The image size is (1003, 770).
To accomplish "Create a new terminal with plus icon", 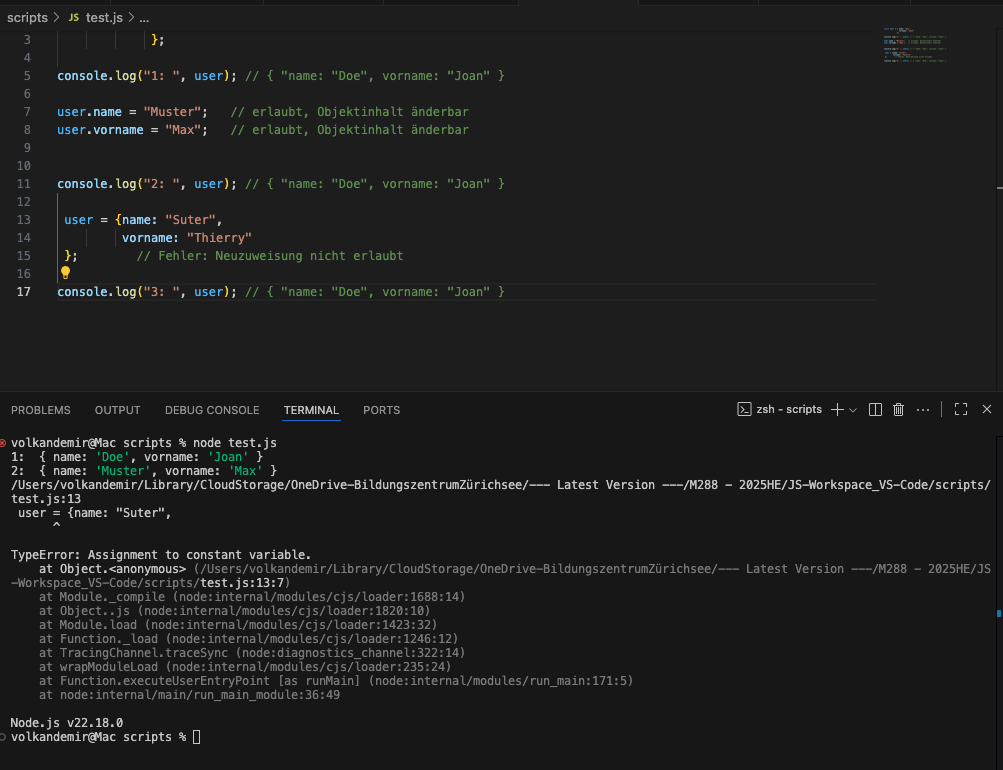I will [837, 410].
